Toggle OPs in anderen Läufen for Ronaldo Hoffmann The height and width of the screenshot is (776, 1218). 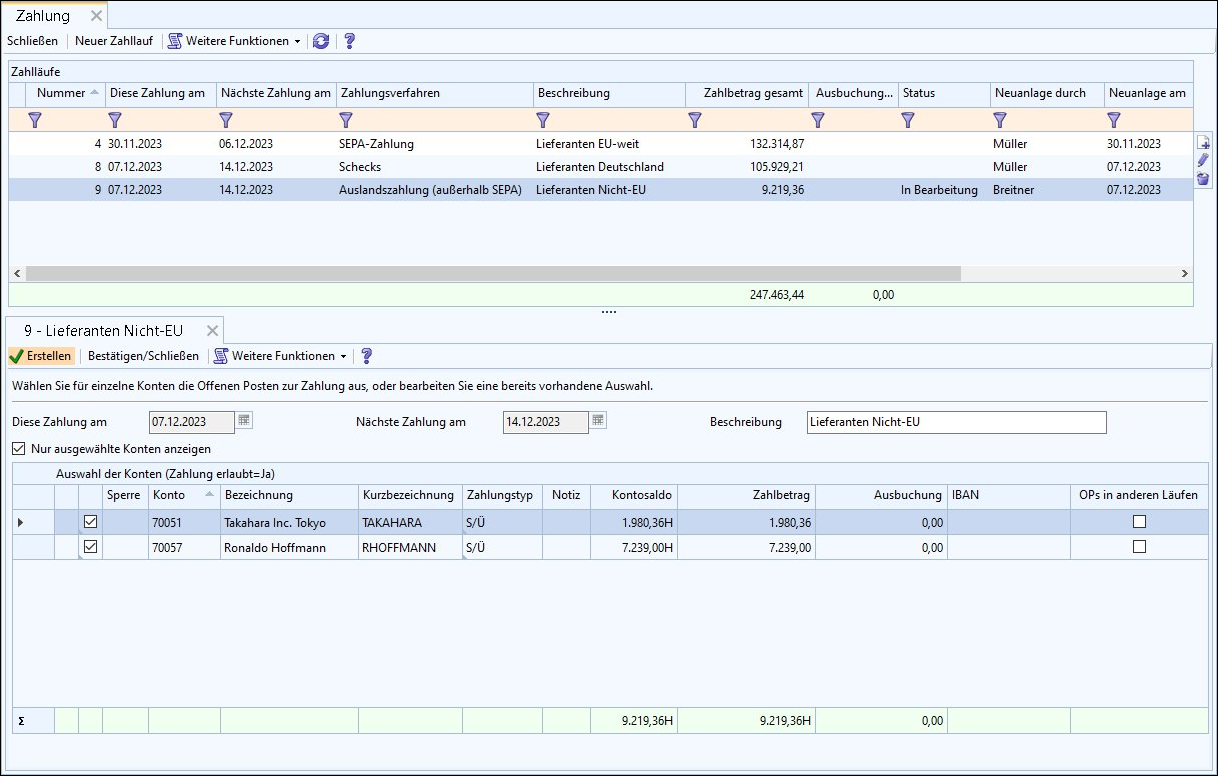click(1138, 547)
